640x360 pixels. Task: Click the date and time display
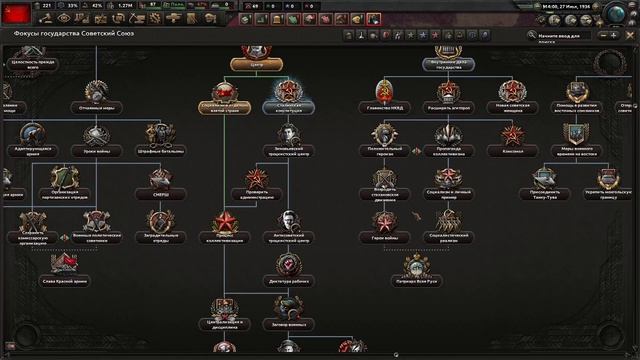[566, 7]
